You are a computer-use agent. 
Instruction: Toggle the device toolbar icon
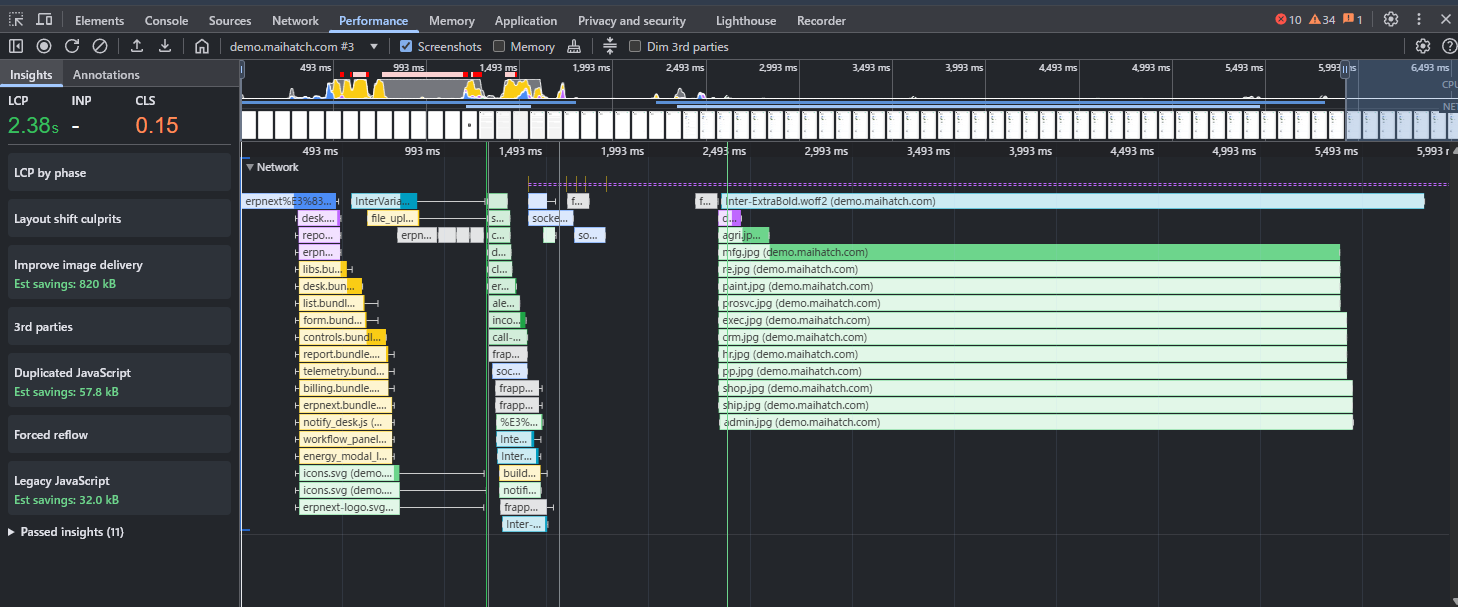point(45,20)
